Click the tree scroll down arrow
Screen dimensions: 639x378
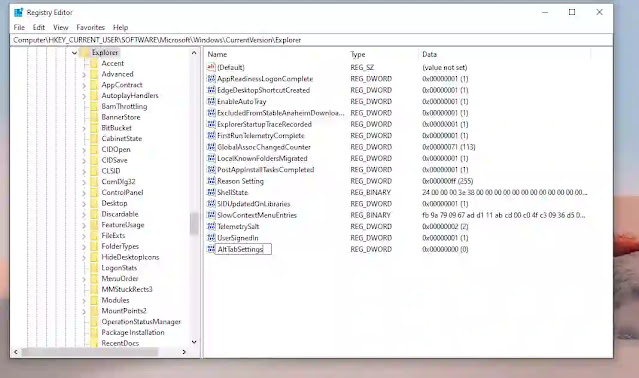point(194,342)
